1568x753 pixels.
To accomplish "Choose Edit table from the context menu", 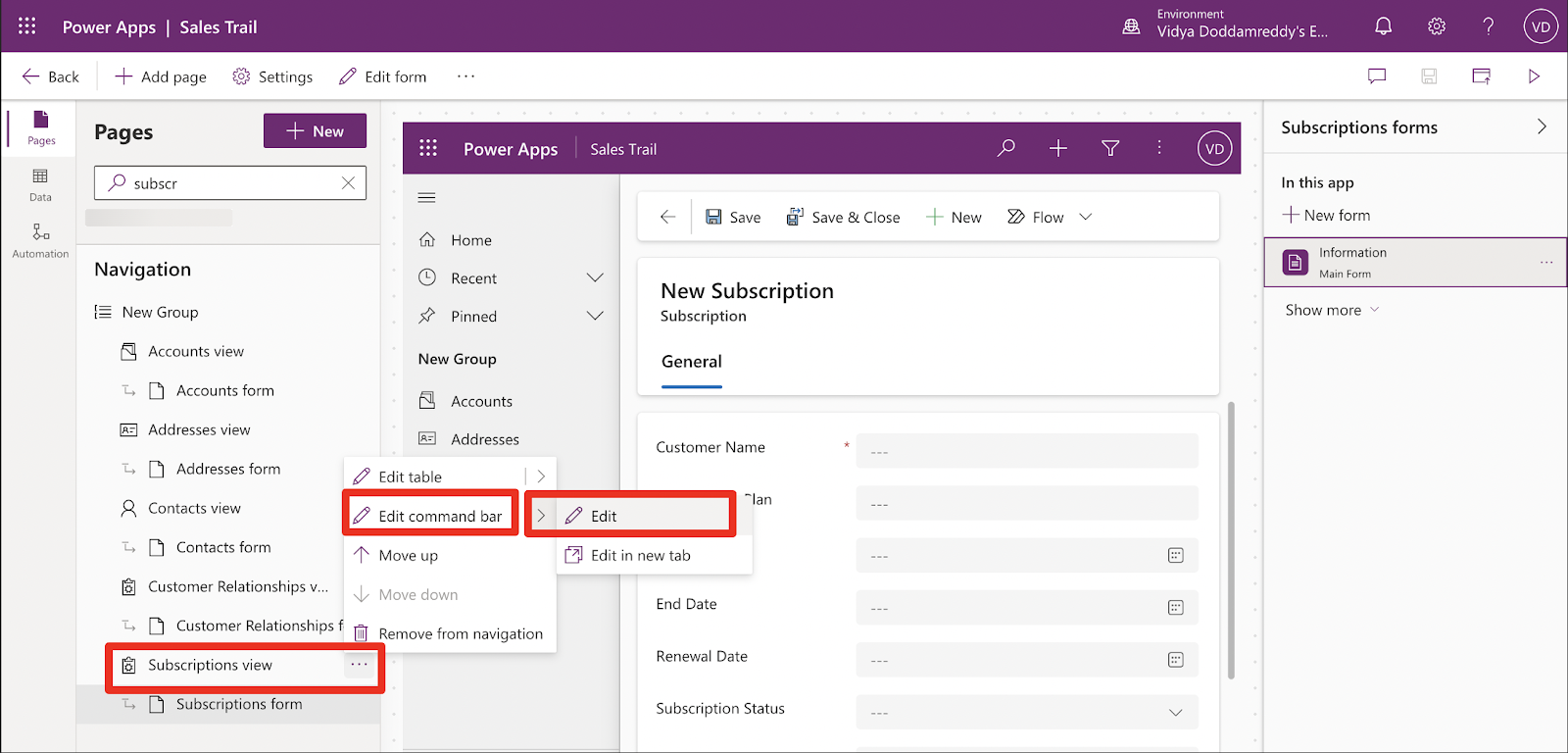I will [410, 477].
